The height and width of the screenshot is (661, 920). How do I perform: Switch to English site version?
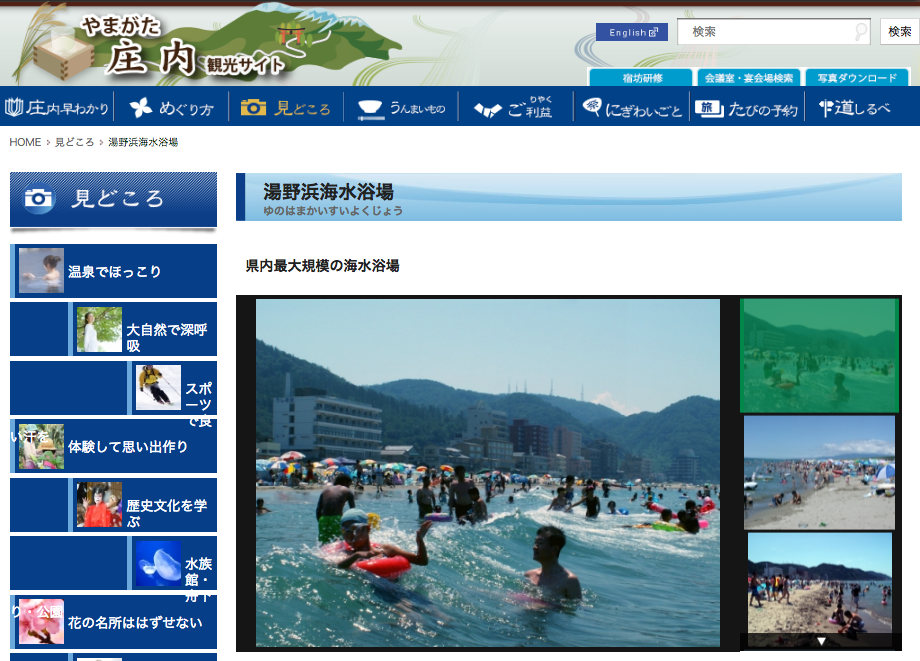(x=632, y=32)
